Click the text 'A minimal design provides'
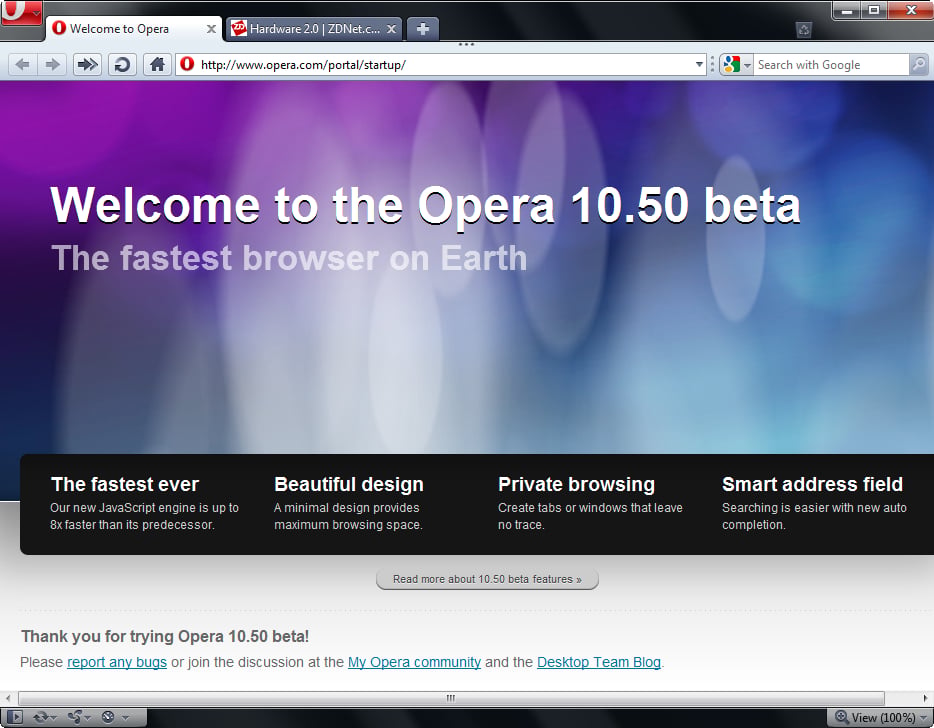 pyautogui.click(x=347, y=508)
